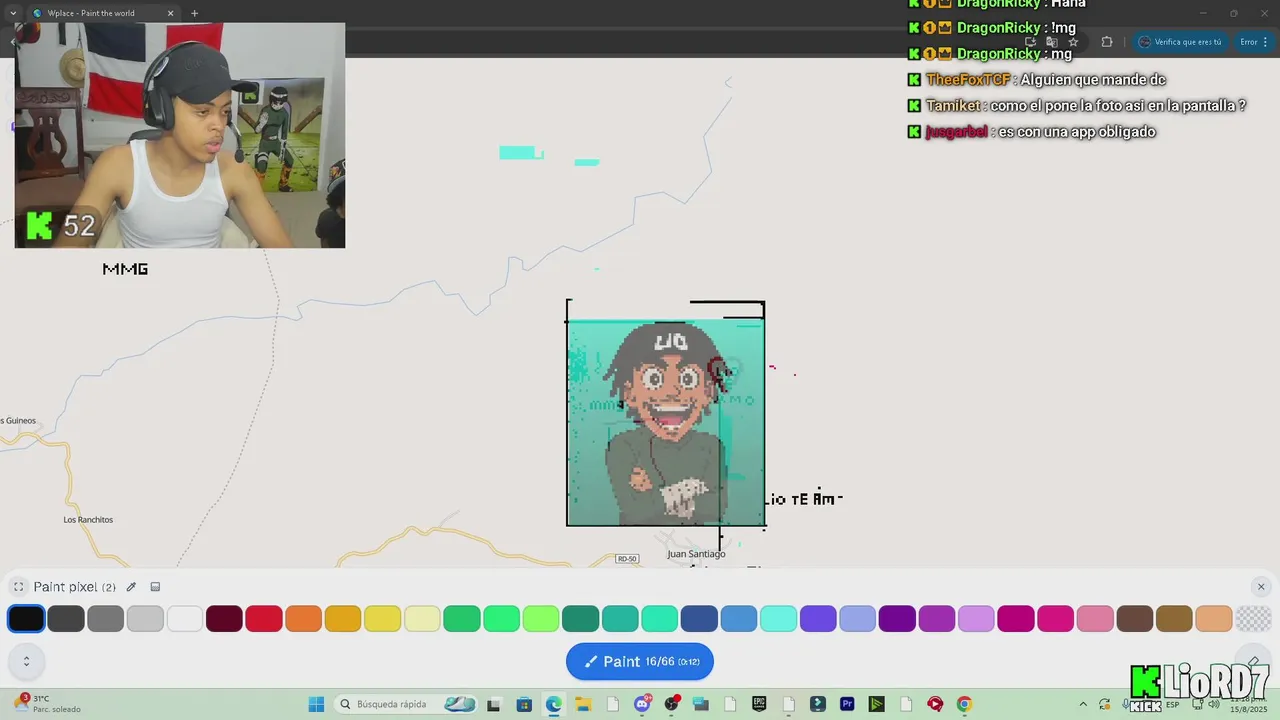Close the Paint pixel panel
This screenshot has width=1280, height=720.
point(1261,587)
